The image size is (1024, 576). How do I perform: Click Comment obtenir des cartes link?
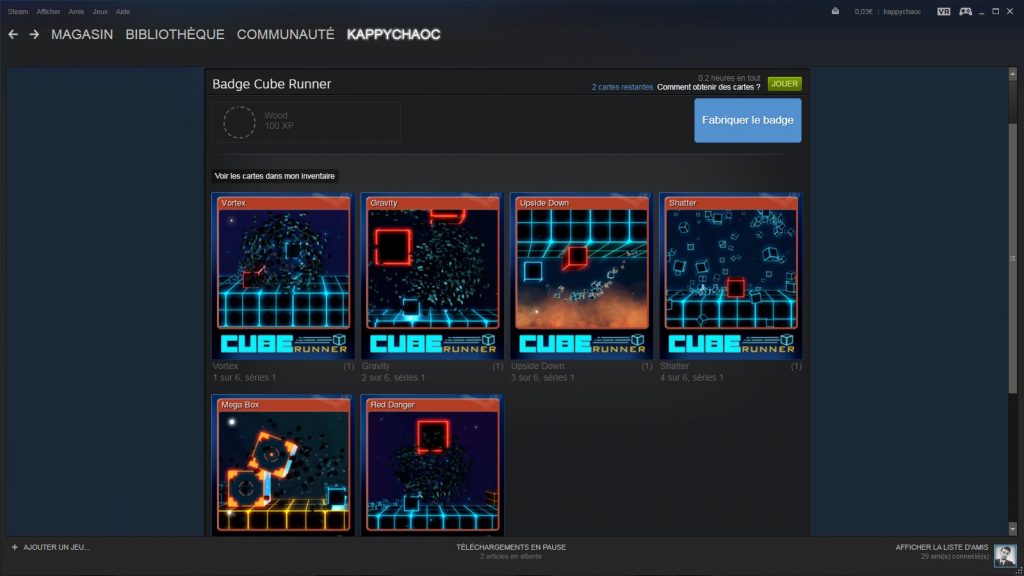tap(708, 87)
